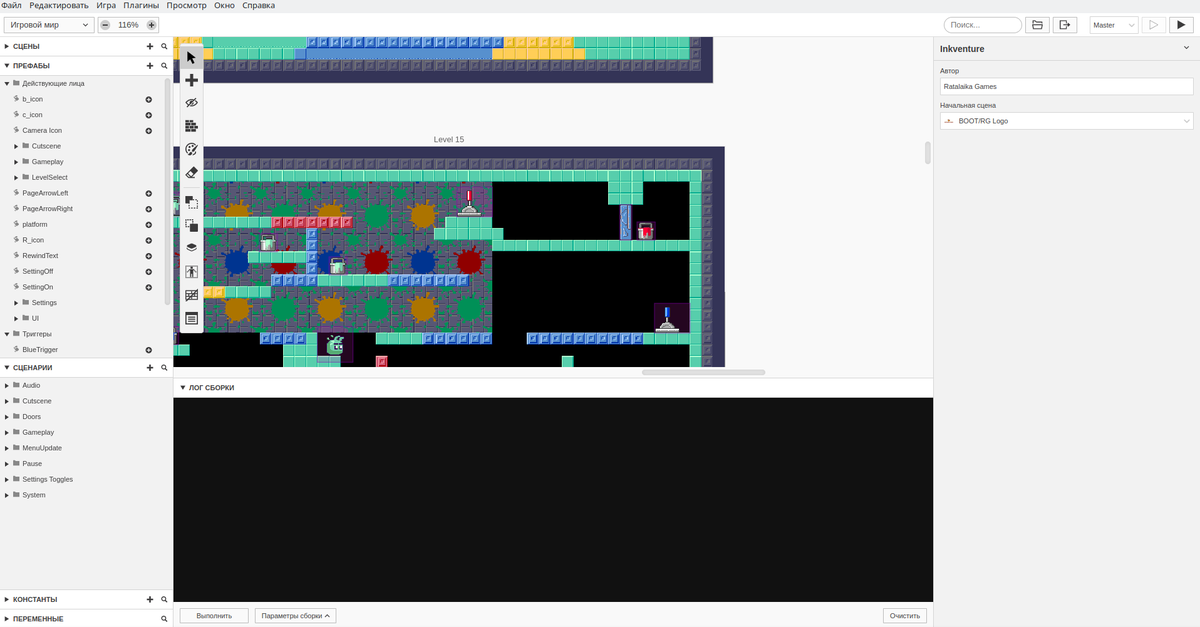Viewport: 1200px width, 627px height.
Task: Select the palette Colorize tool
Action: point(192,149)
